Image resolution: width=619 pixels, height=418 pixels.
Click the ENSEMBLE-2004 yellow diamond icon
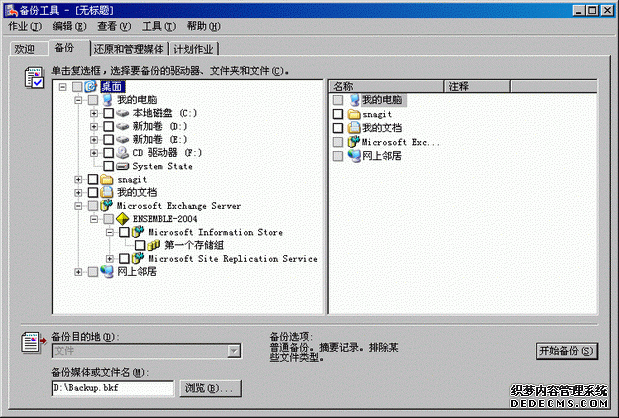tap(123, 219)
